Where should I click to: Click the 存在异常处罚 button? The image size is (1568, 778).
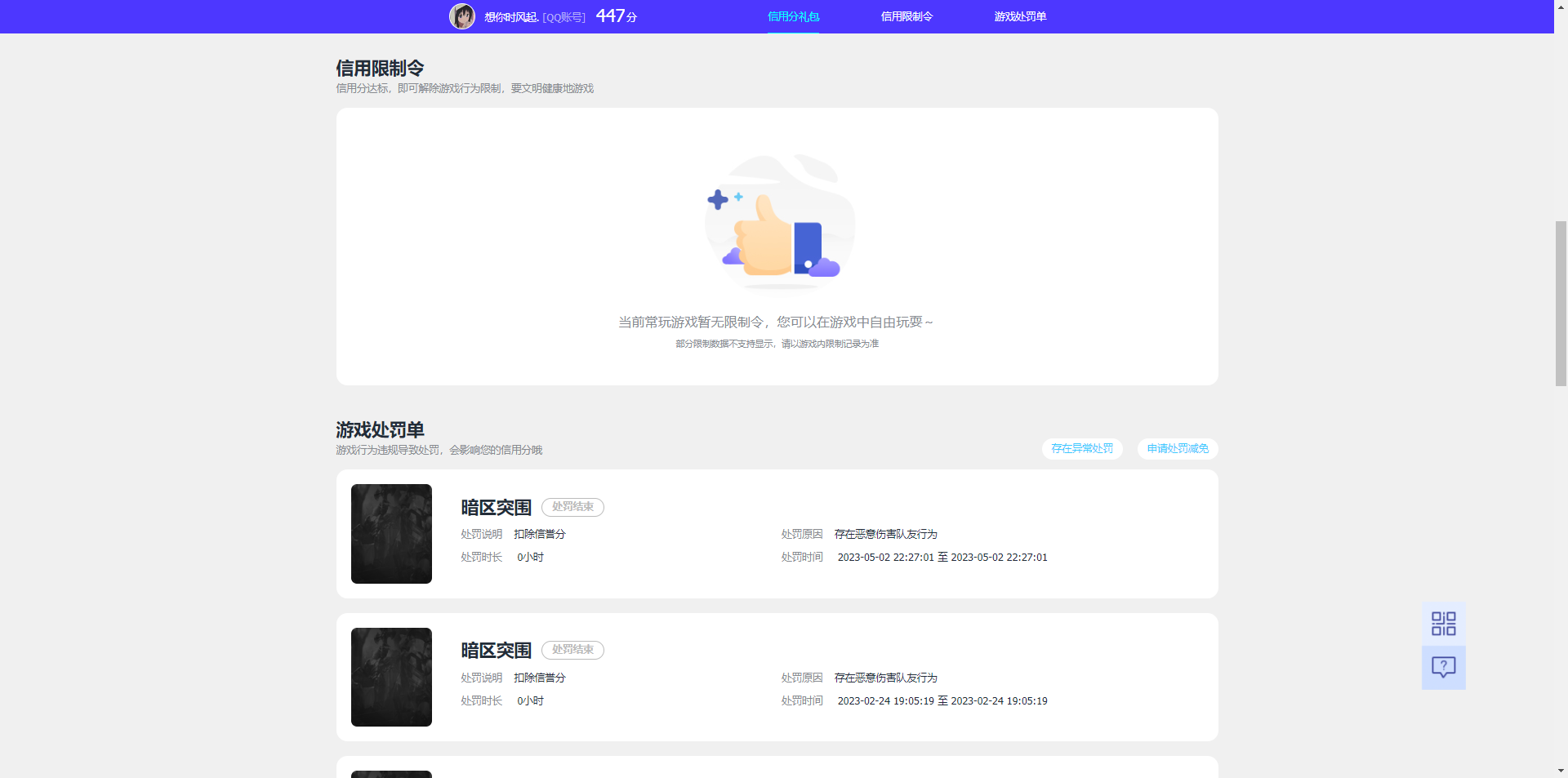[1082, 449]
